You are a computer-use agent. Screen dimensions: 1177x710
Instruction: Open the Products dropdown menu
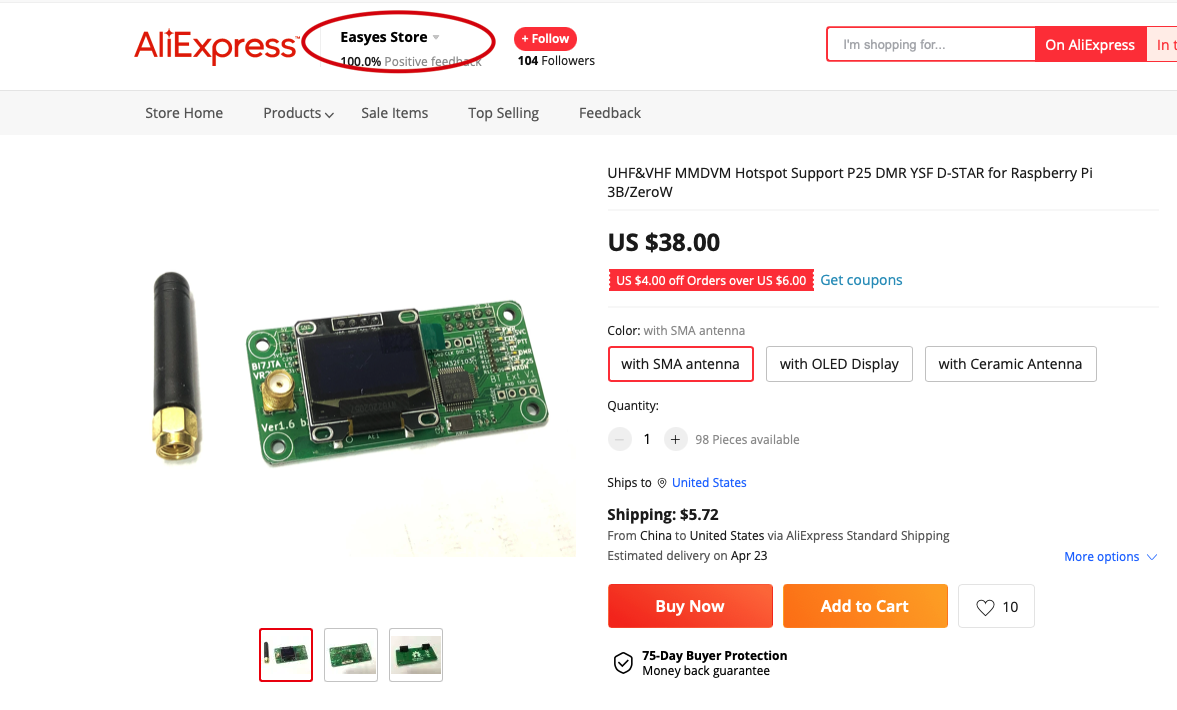click(x=298, y=113)
